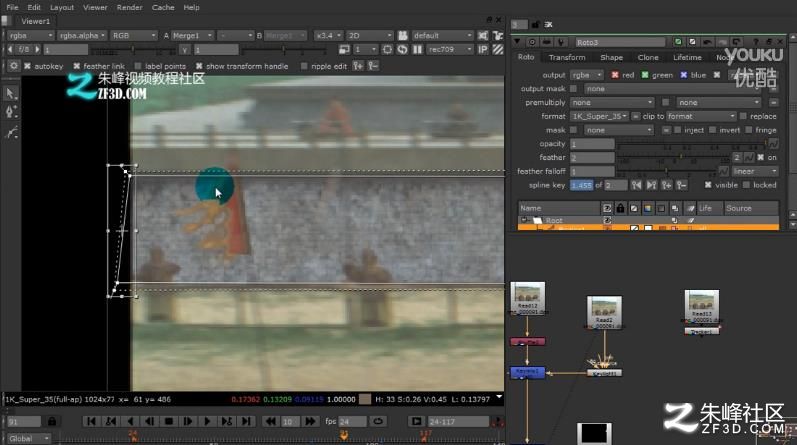Toggle the viewer ROI icon
The height and width of the screenshot is (445, 797).
click(387, 49)
